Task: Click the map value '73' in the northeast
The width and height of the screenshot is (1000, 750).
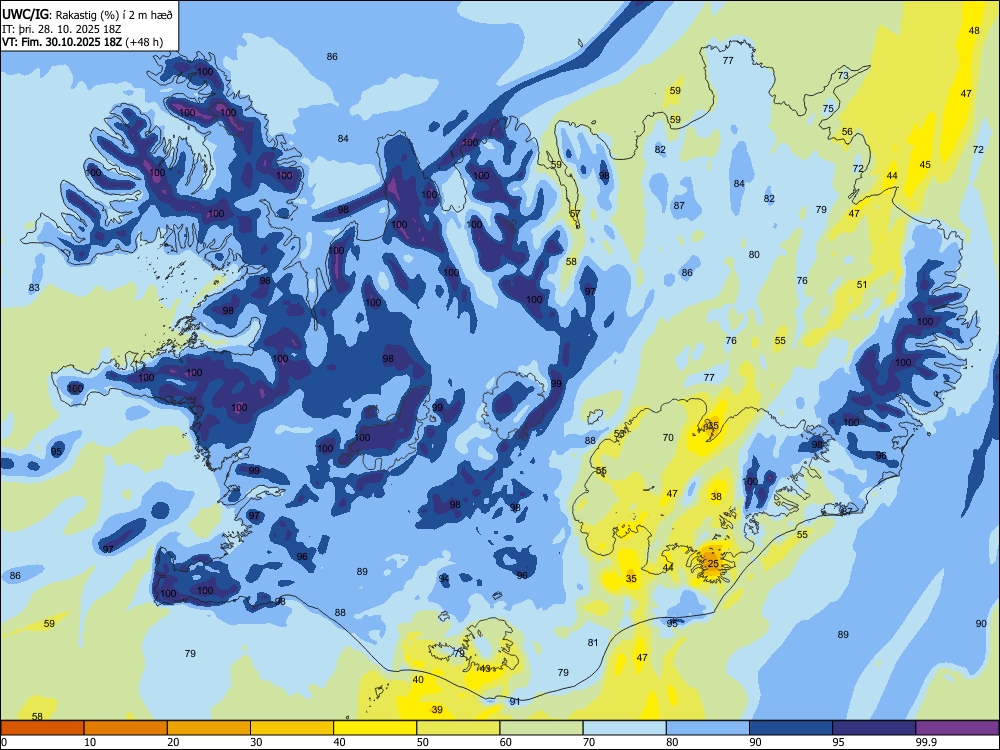Action: click(843, 75)
